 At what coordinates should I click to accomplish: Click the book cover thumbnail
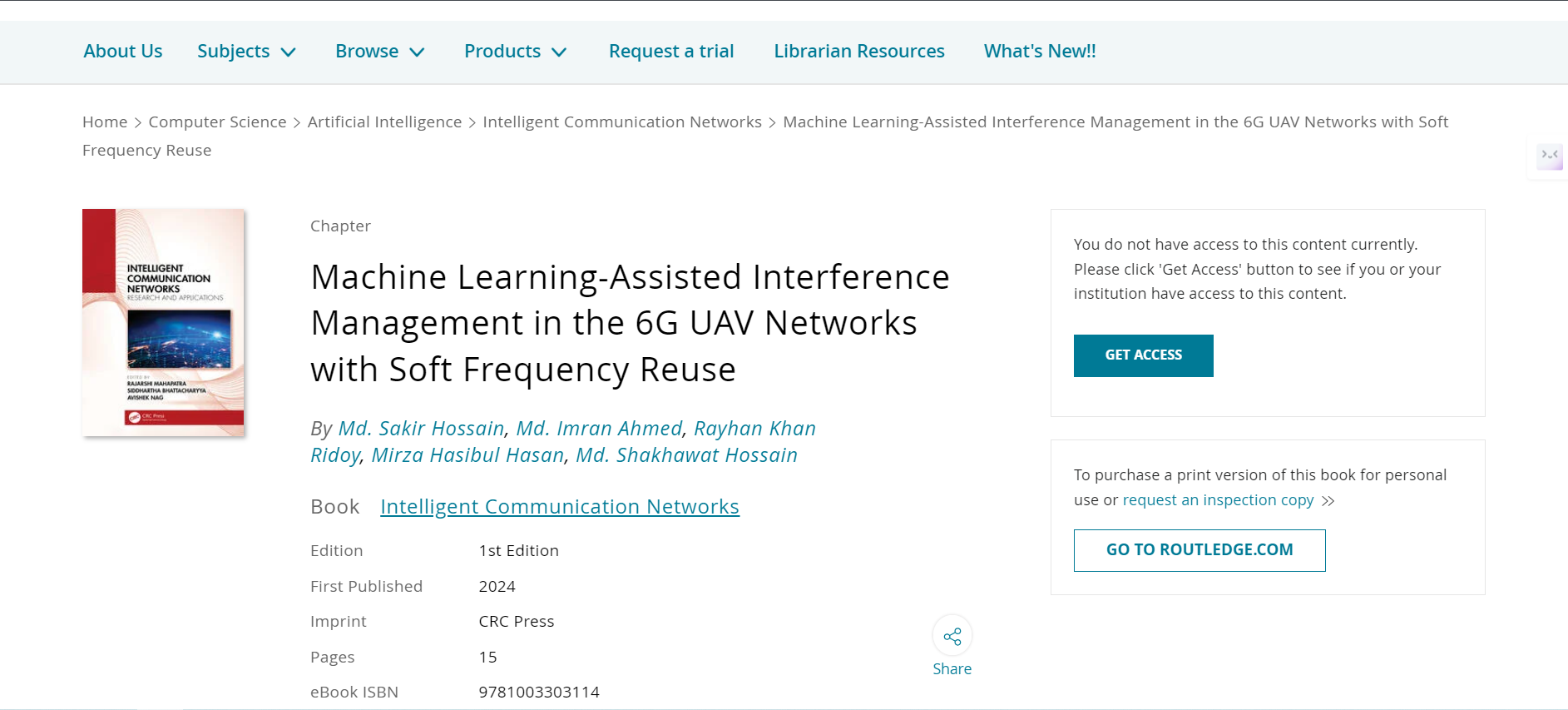click(163, 322)
